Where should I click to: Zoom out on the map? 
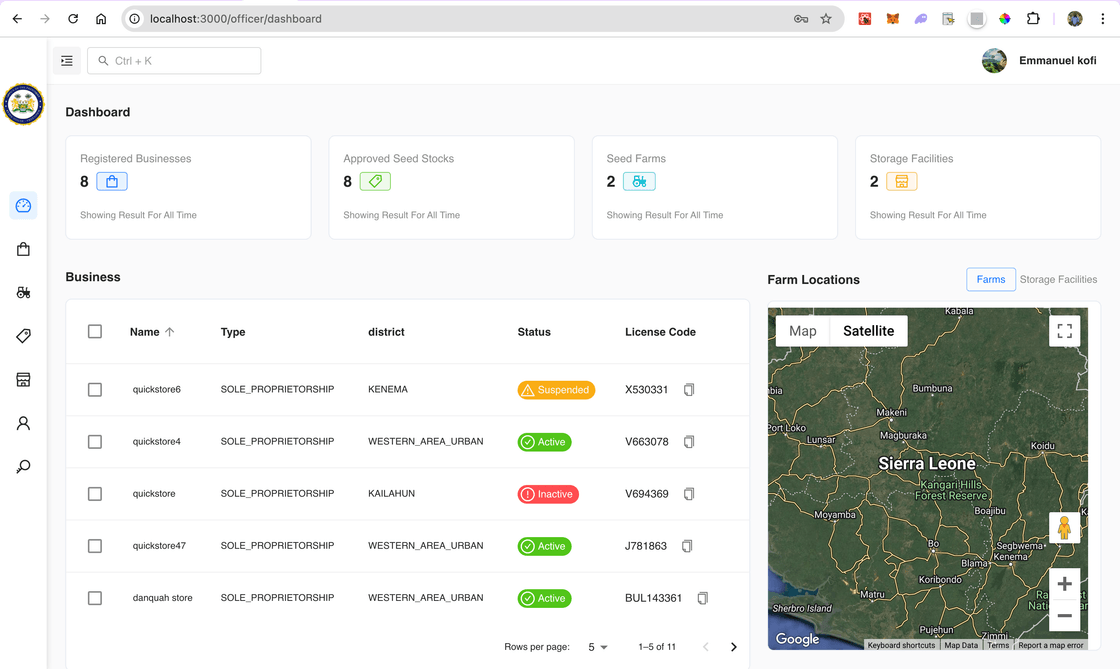(1064, 615)
